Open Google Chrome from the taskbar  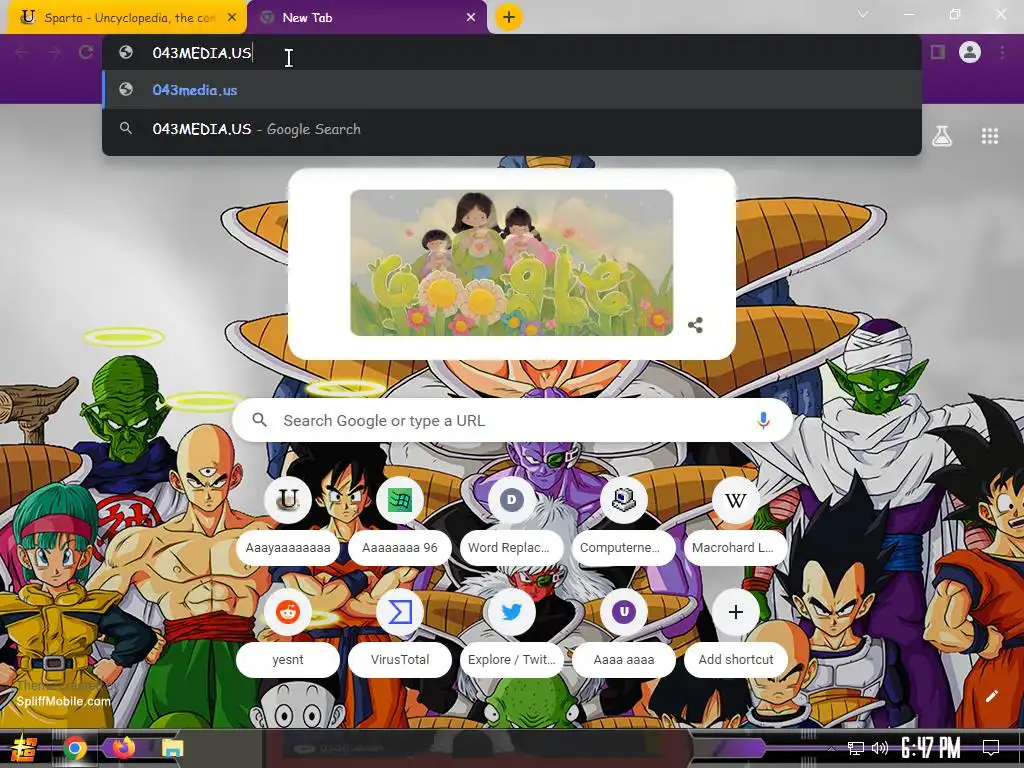pyautogui.click(x=74, y=748)
